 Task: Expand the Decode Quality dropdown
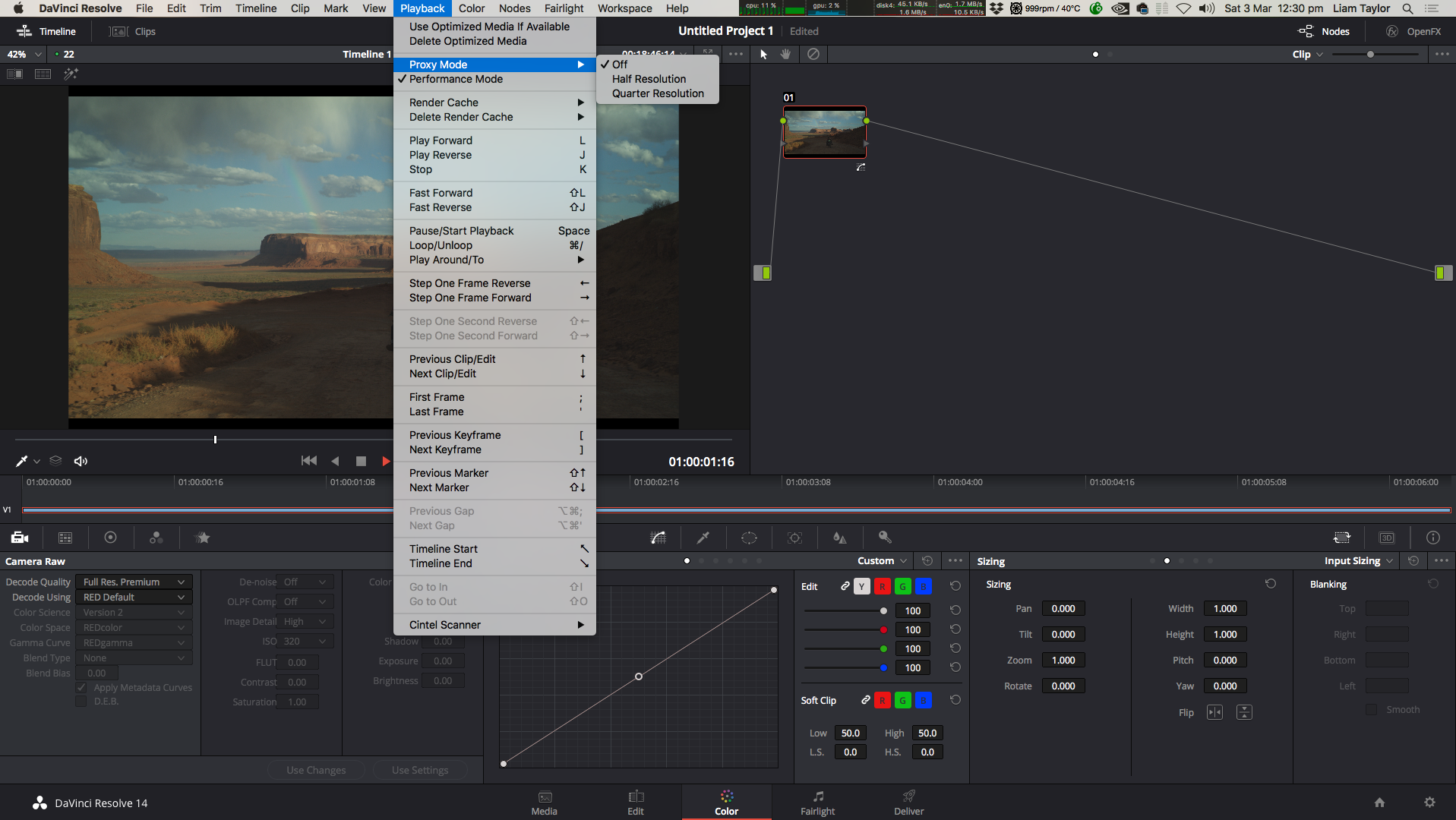(134, 582)
